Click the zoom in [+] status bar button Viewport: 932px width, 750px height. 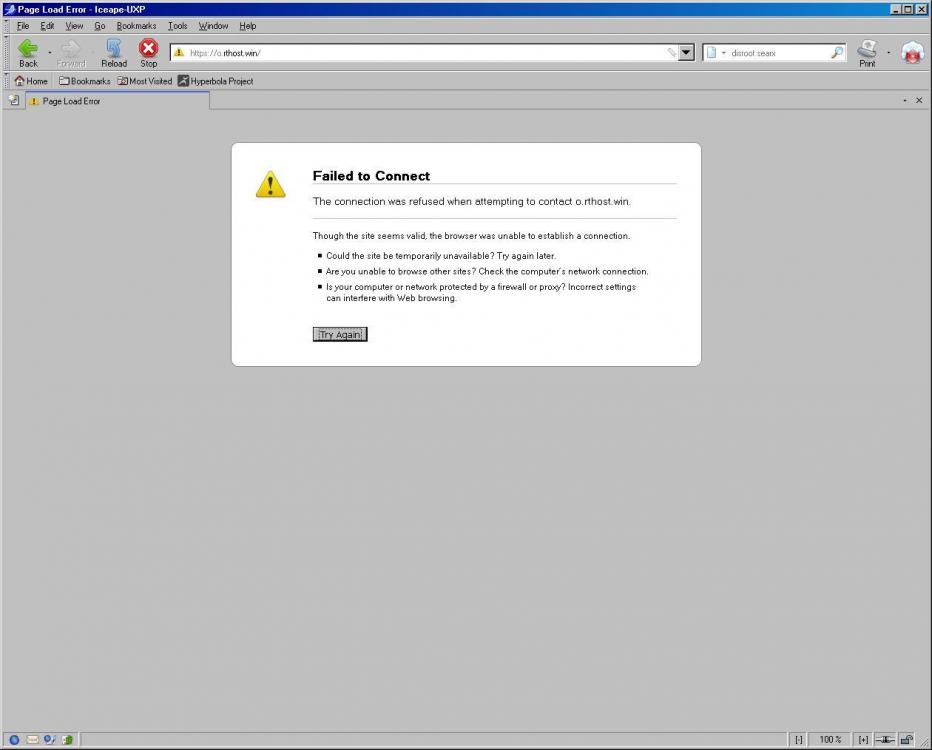click(x=863, y=740)
